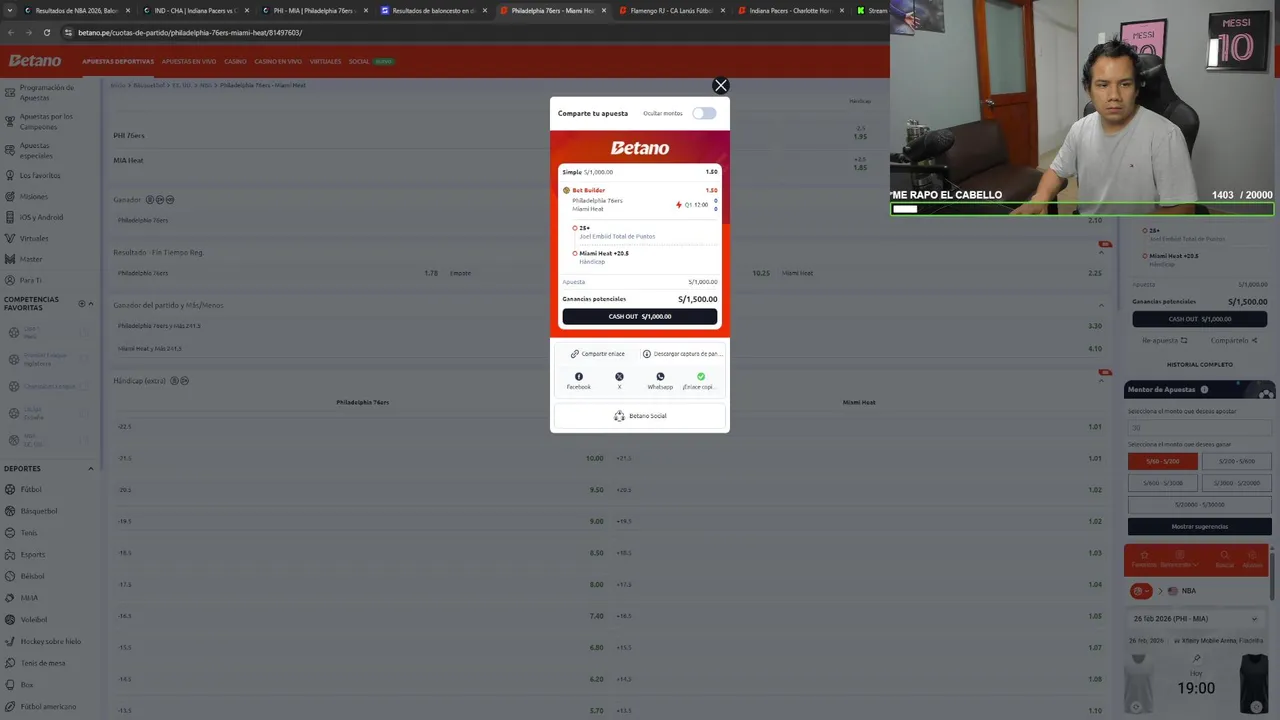1280x720 pixels.
Task: Select the S/3000 - S/20000 winnings range
Action: tap(1237, 483)
